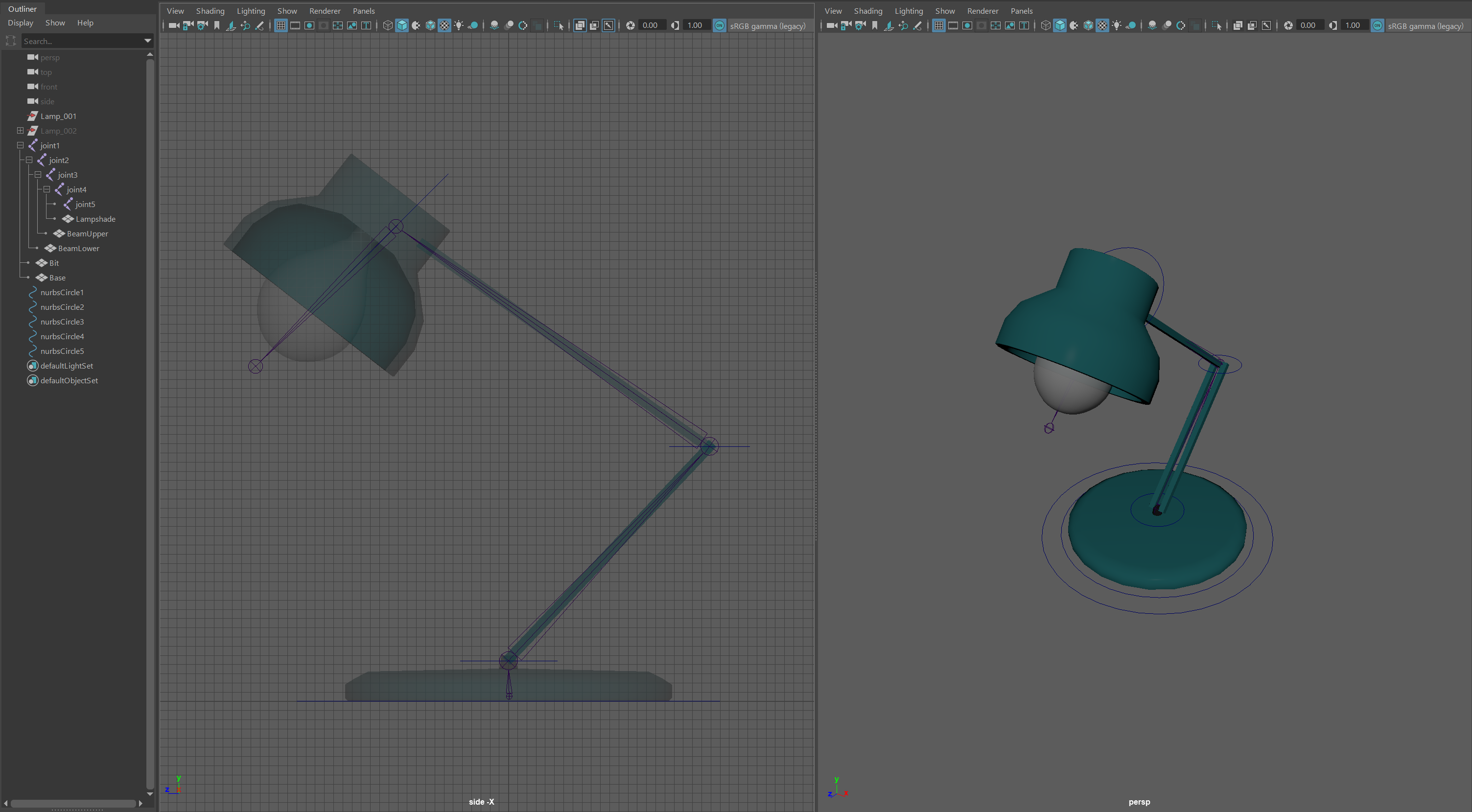Toggle color management ON button in persp viewport

point(1377,26)
